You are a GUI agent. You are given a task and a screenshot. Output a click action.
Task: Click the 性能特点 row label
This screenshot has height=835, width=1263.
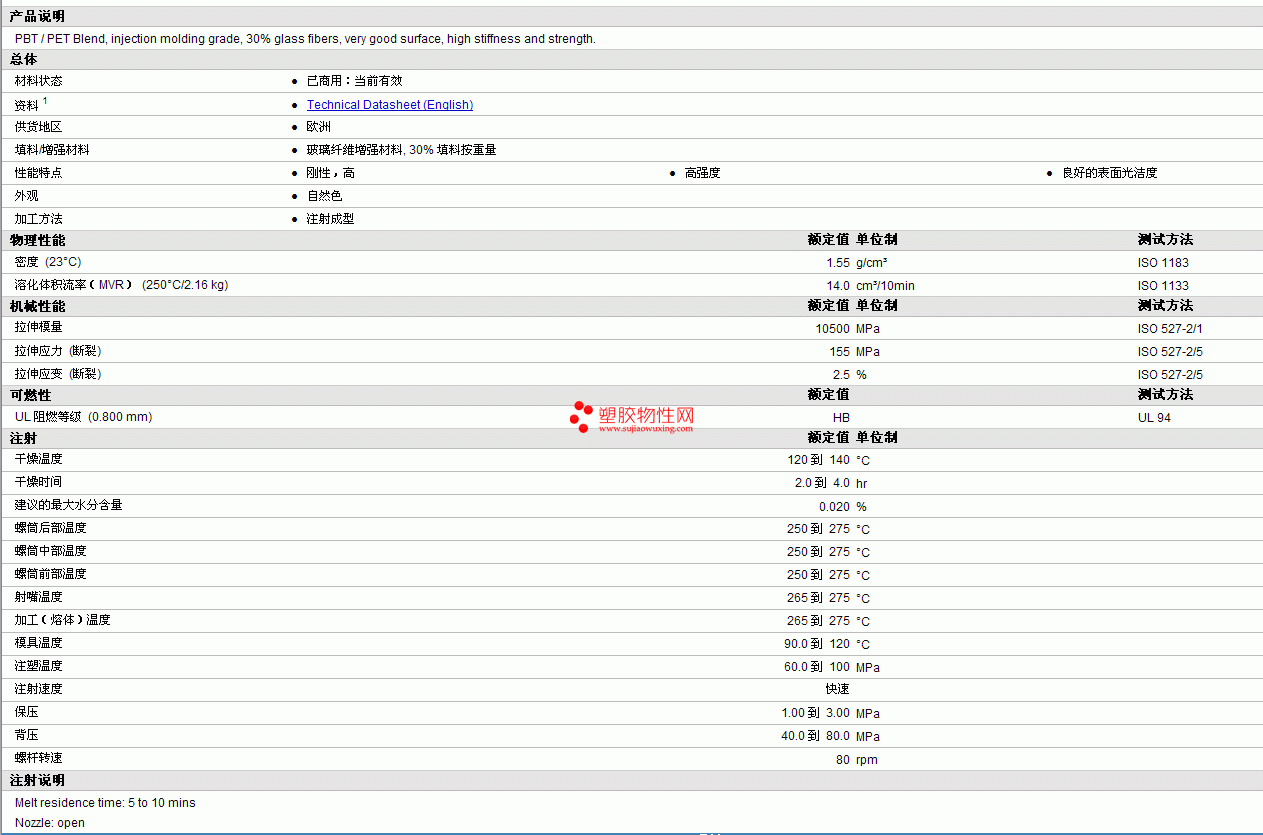point(38,173)
